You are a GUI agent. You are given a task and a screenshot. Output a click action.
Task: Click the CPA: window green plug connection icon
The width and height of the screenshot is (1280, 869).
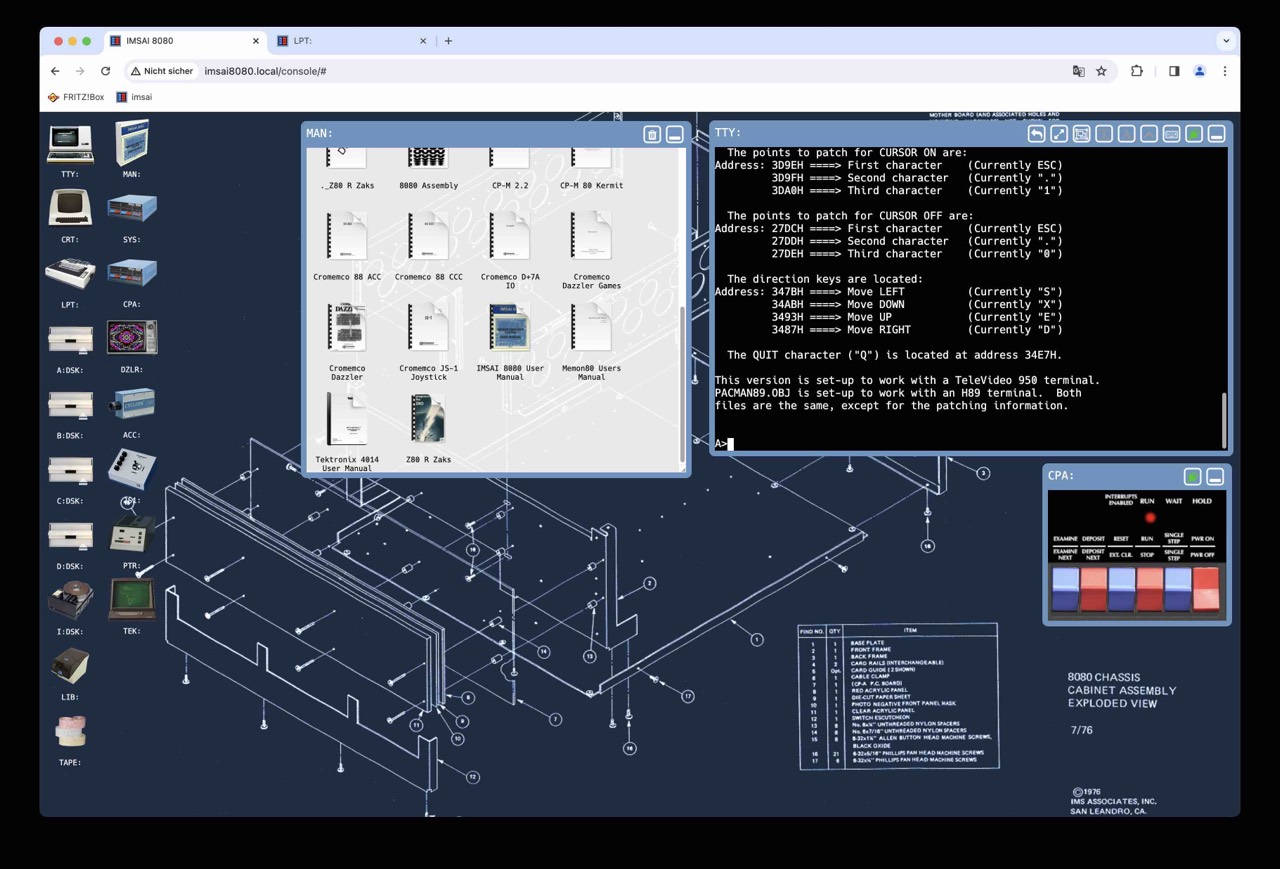tap(1193, 477)
